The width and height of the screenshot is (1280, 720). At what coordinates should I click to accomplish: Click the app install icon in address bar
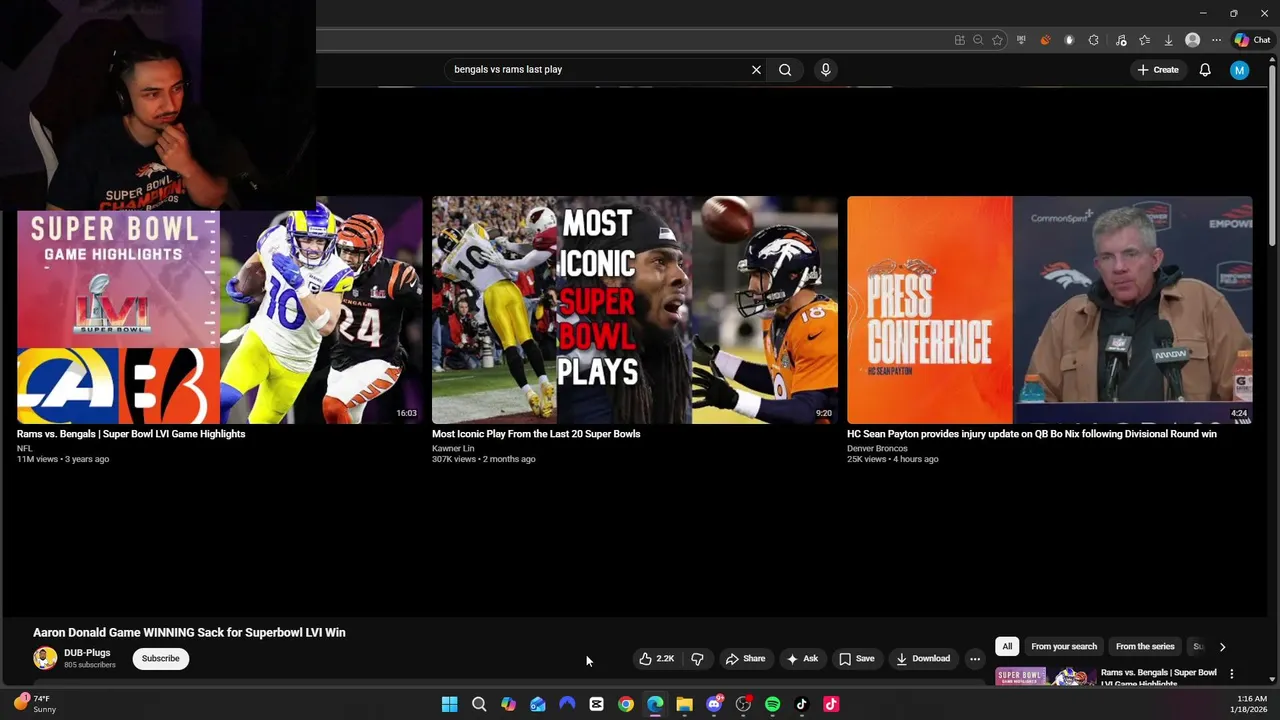(x=960, y=40)
